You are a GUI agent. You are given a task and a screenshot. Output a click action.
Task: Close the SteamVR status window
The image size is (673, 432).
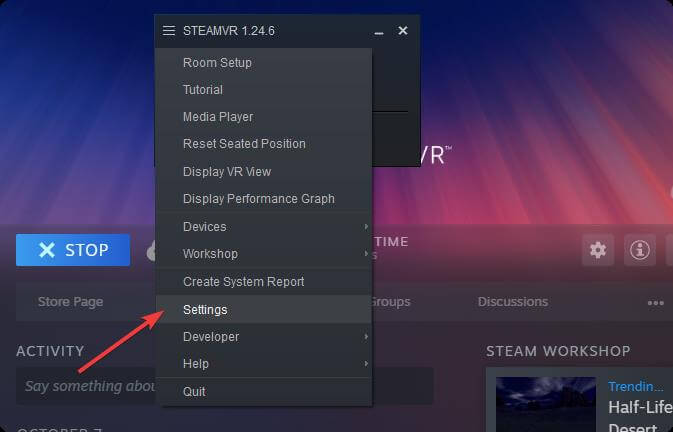(x=403, y=30)
